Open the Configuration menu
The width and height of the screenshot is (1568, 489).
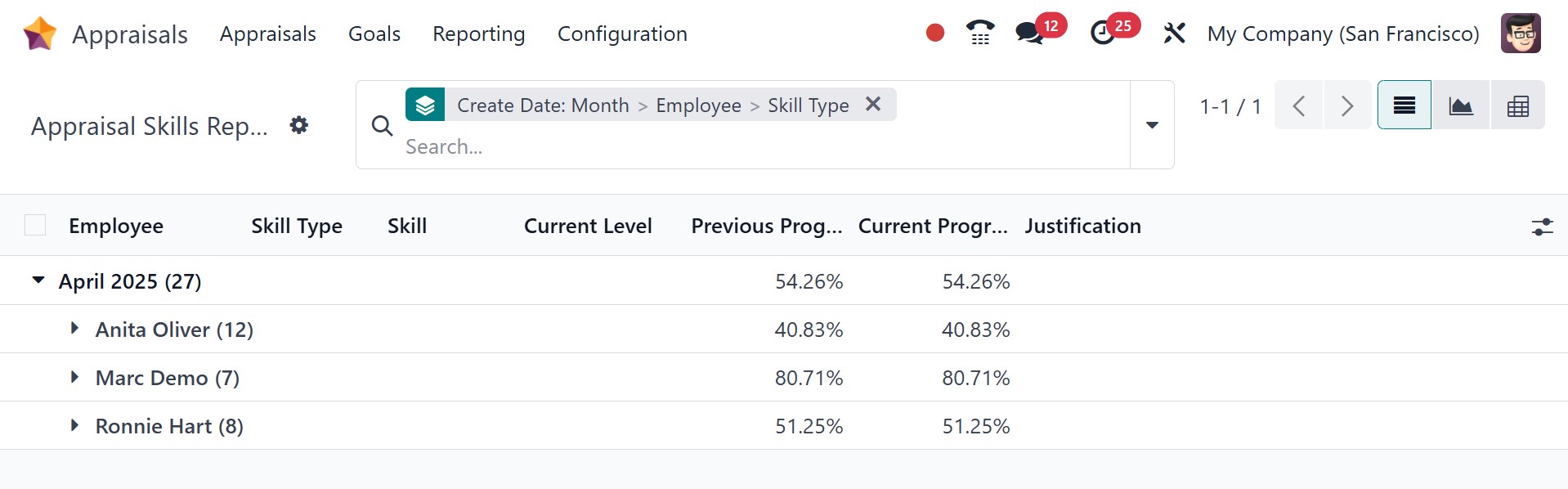622,34
